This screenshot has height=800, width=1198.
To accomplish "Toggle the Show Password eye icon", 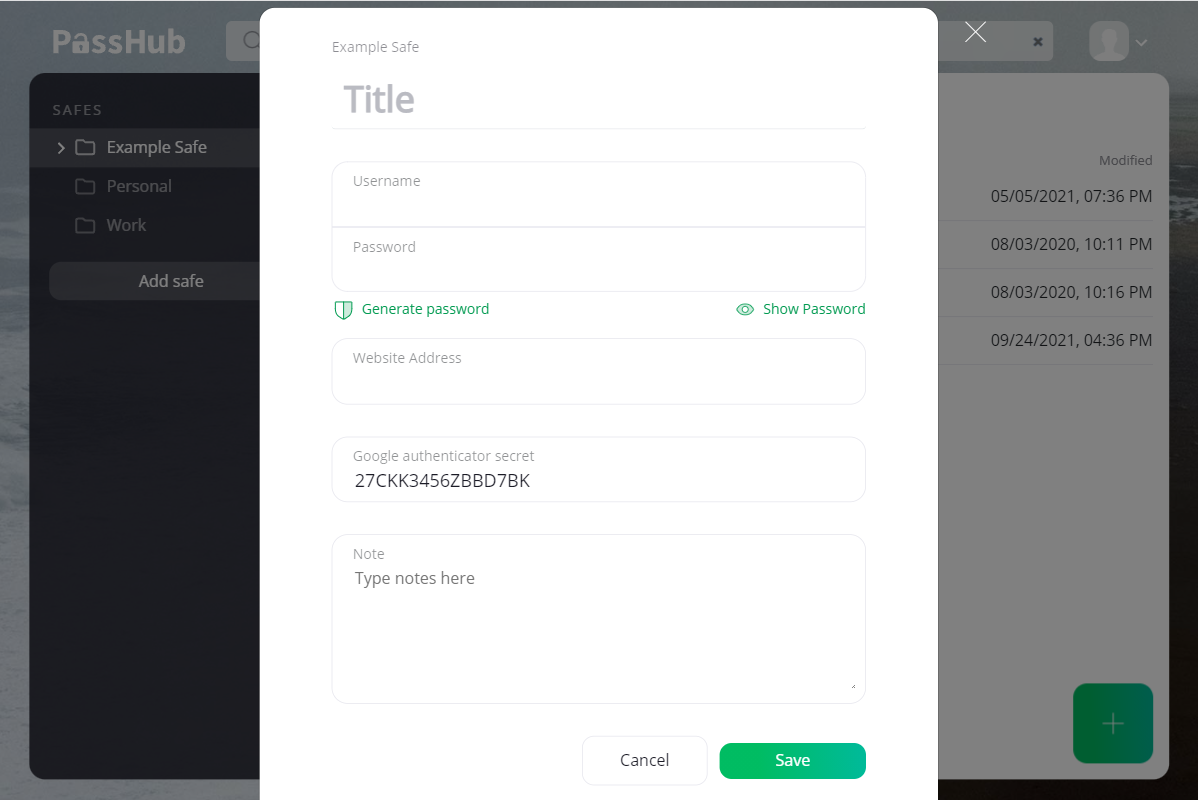I will 745,309.
